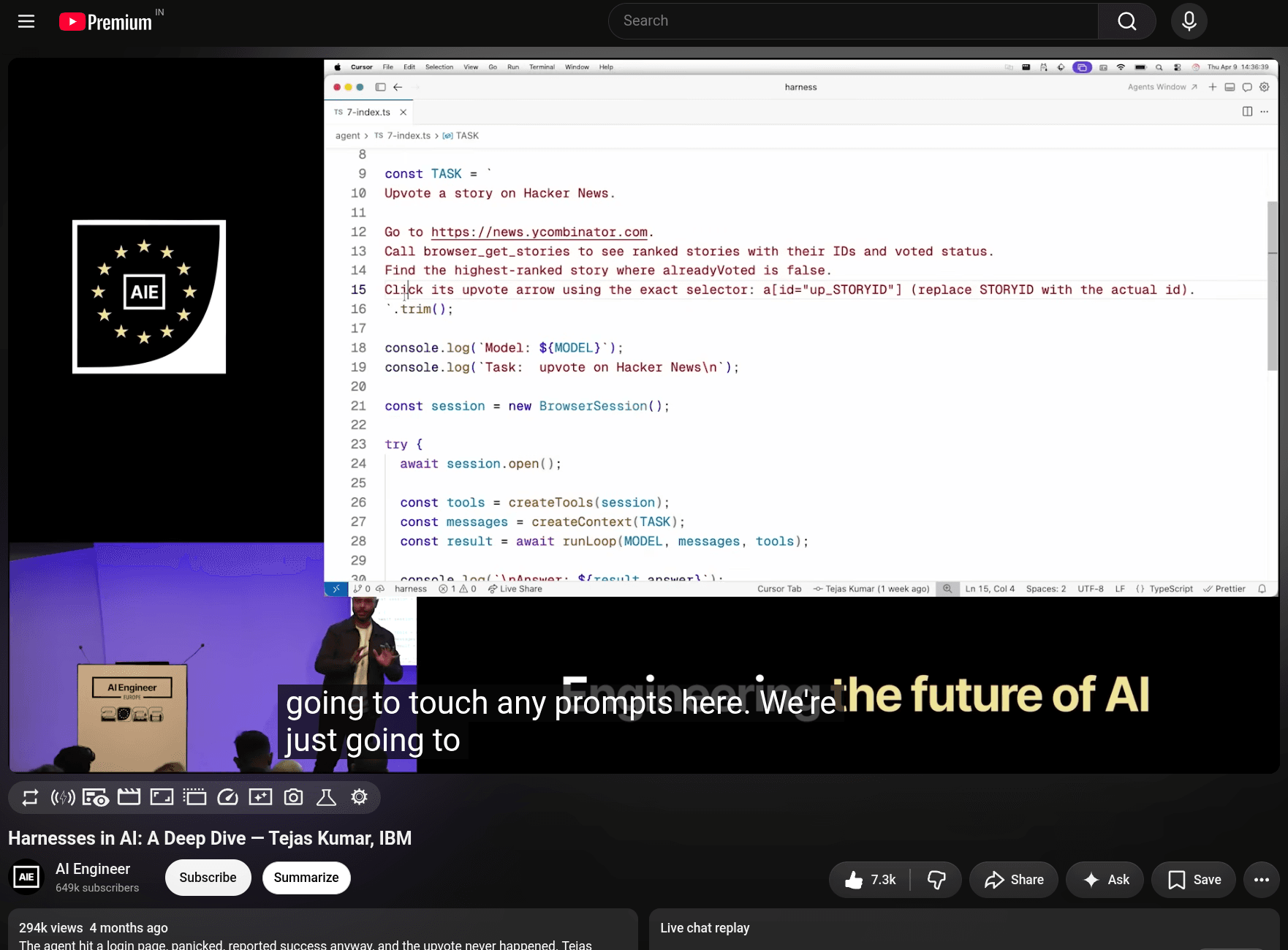Screen dimensions: 1288x950
Task: Click the TypeScript language mode in the status bar
Action: [x=1170, y=589]
